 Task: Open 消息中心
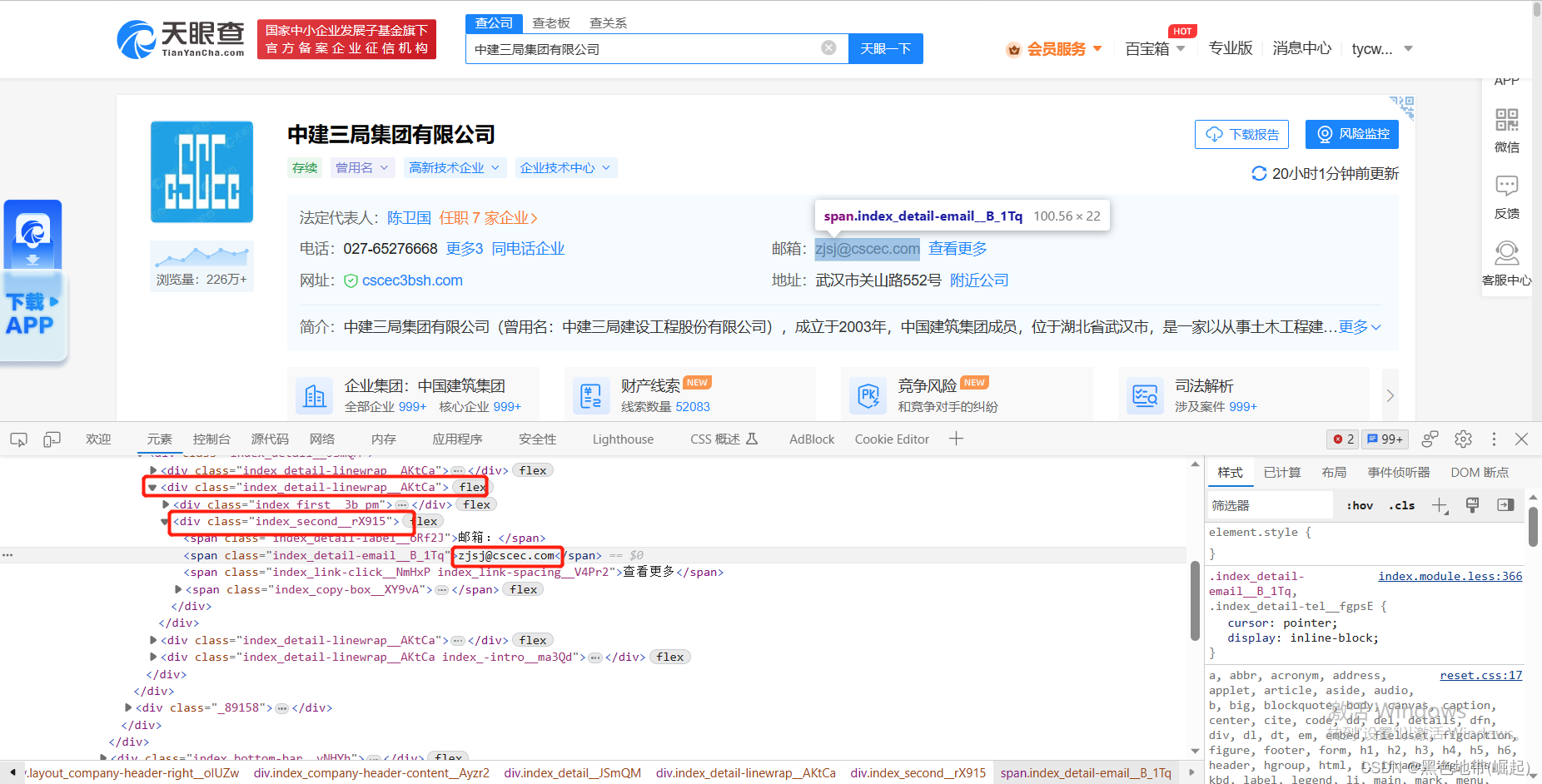coord(1302,48)
